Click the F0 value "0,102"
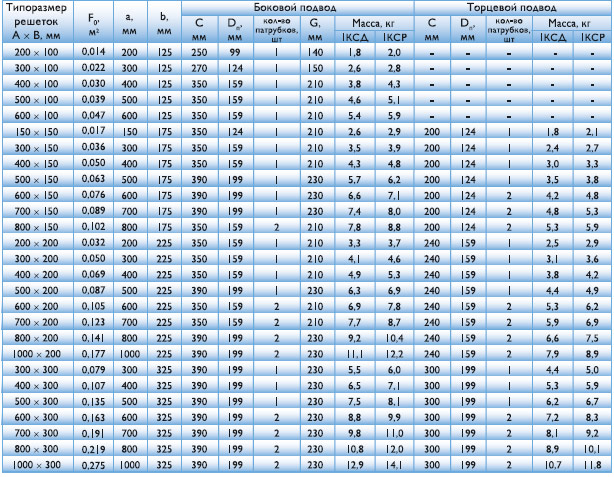This screenshot has height=477, width=614. coord(94,227)
